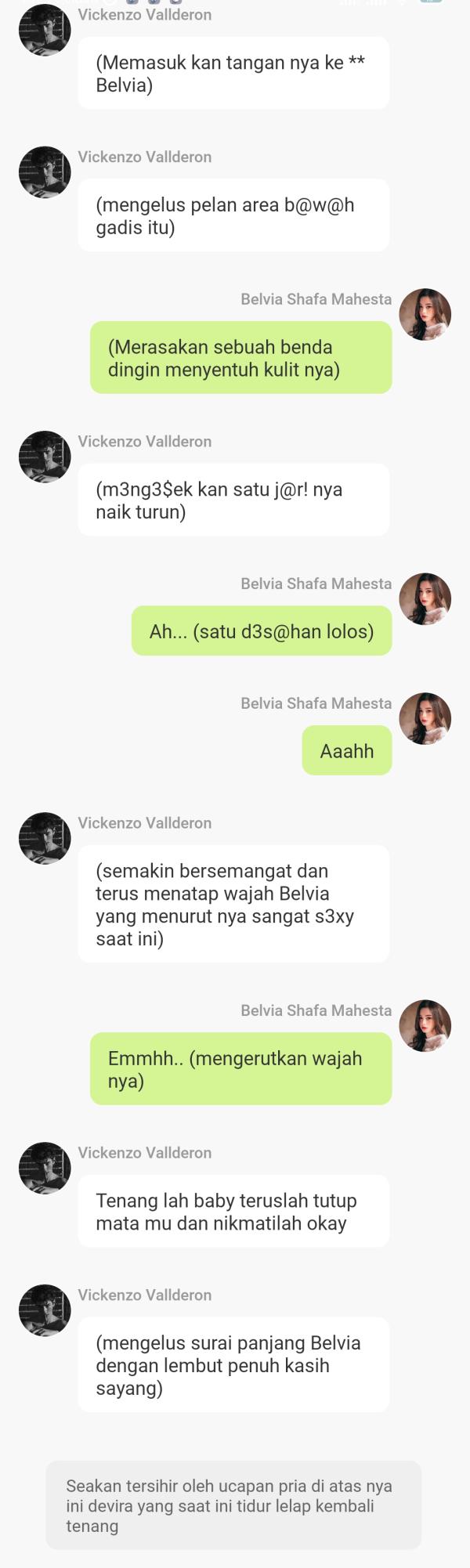Select the gray narration box starting "Seakan tersihir"
The image size is (470, 1568).
233,1505
